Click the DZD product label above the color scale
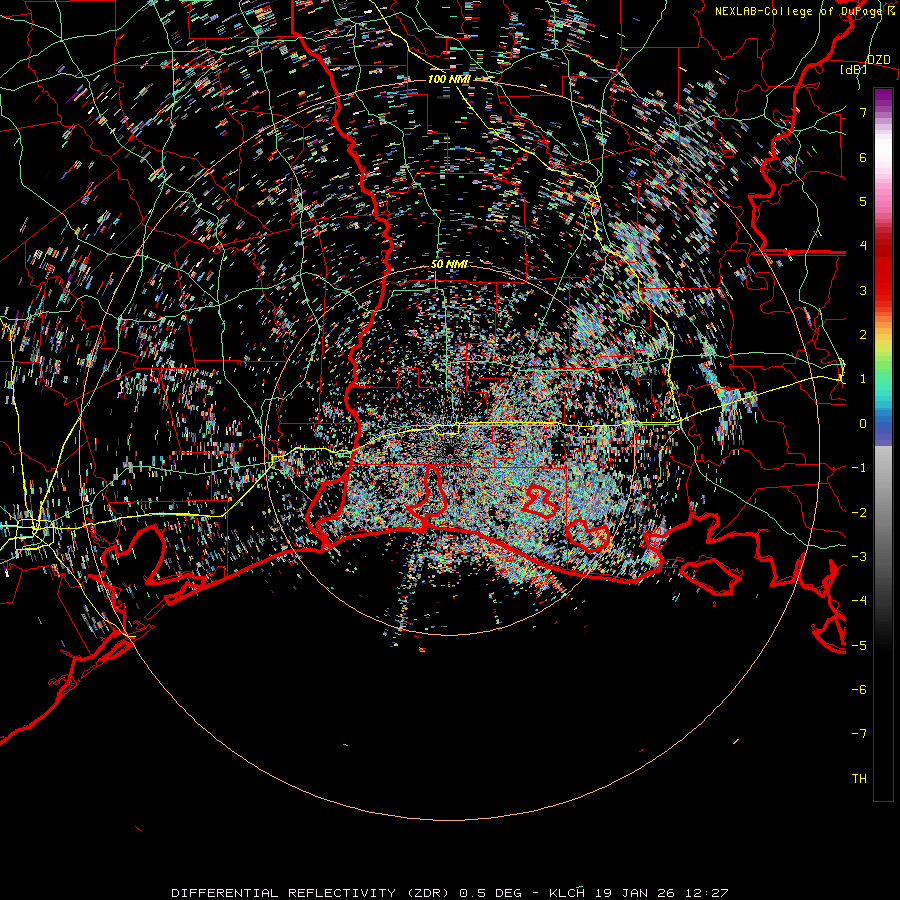Viewport: 900px width, 900px height. [878, 60]
